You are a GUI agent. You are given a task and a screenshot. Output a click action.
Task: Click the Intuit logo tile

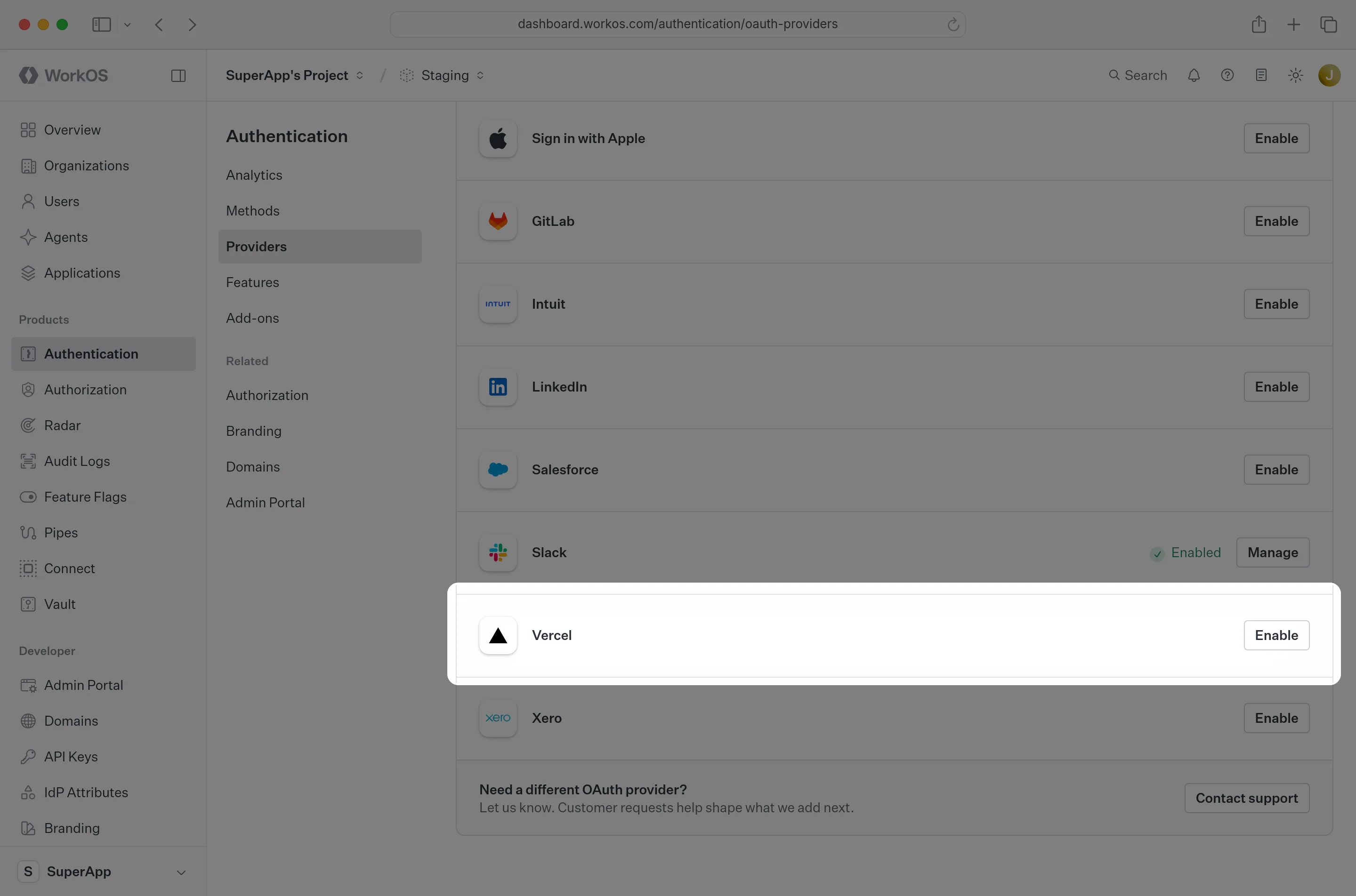[x=498, y=304]
